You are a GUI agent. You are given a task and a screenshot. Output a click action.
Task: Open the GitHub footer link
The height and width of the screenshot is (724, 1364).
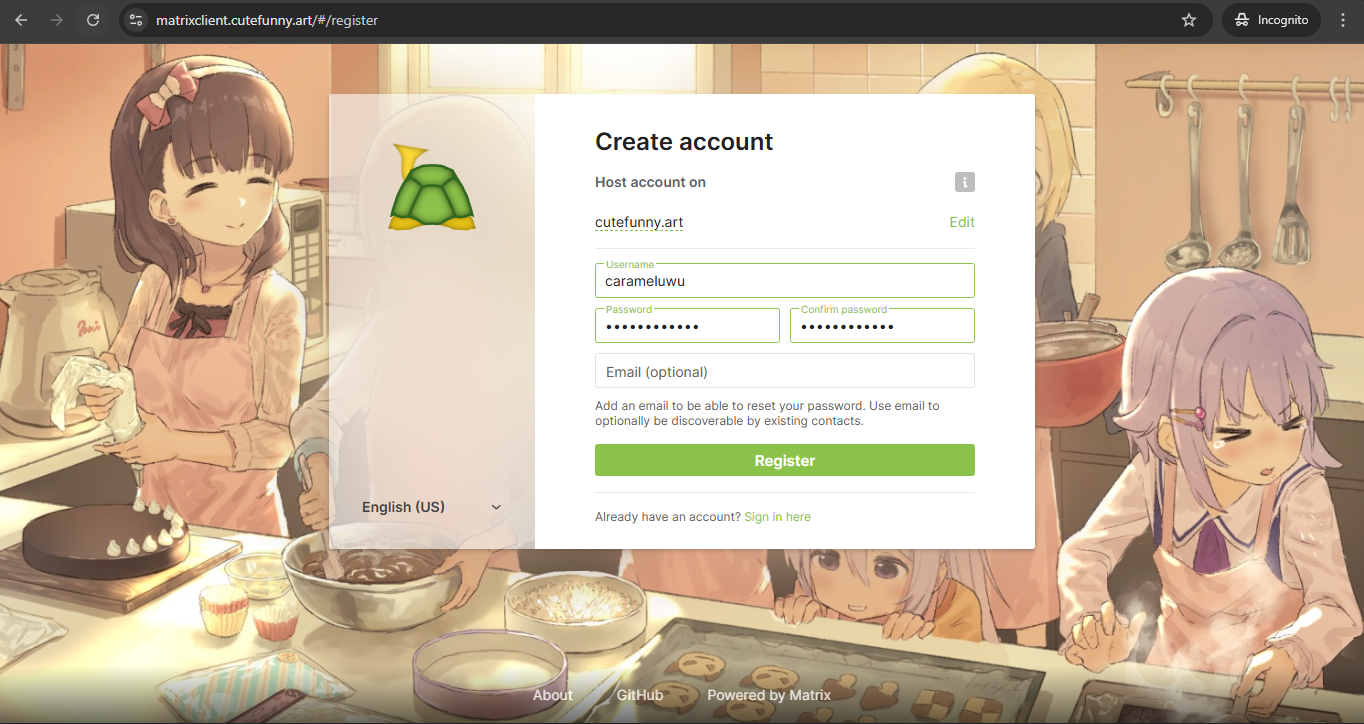tap(640, 695)
